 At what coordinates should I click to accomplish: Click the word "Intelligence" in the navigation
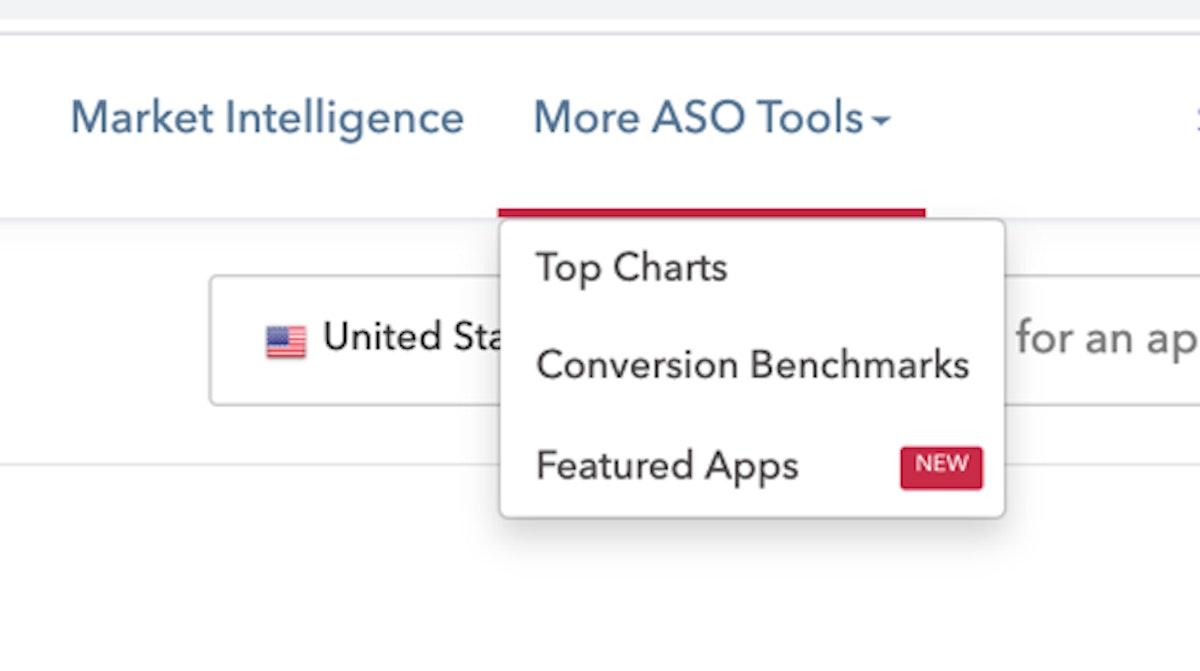(x=344, y=118)
